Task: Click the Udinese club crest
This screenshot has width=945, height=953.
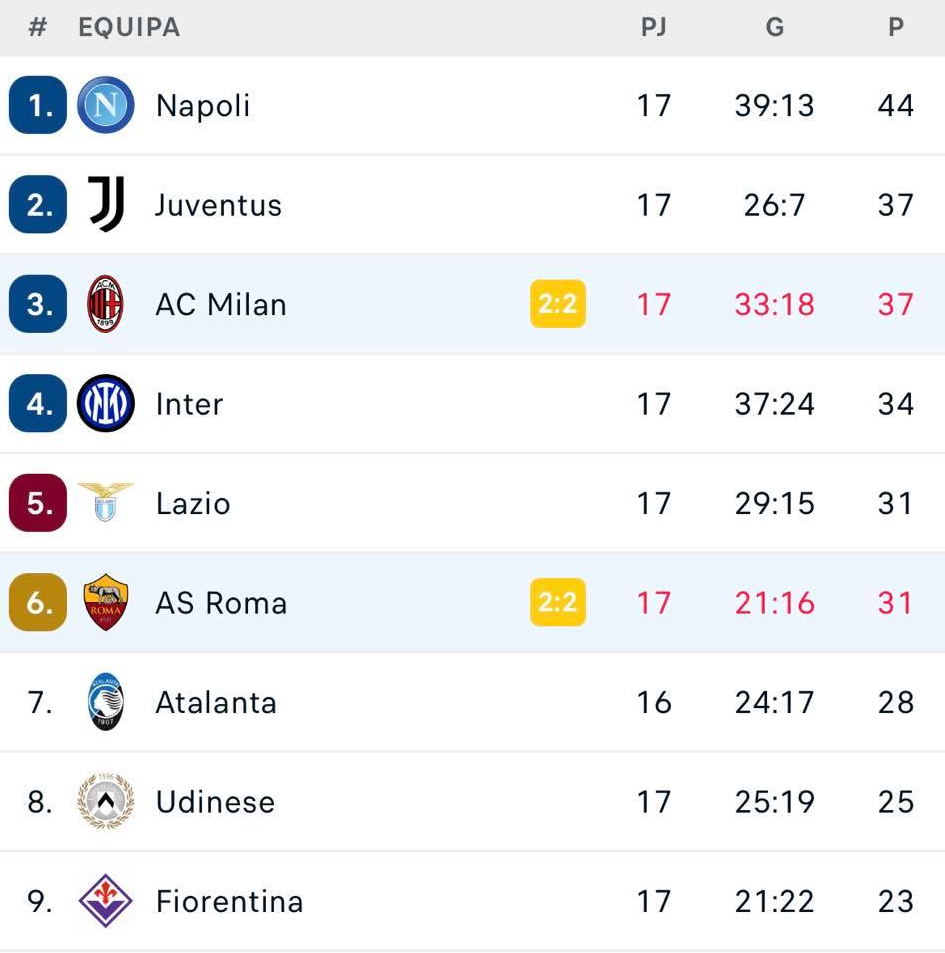Action: [106, 801]
